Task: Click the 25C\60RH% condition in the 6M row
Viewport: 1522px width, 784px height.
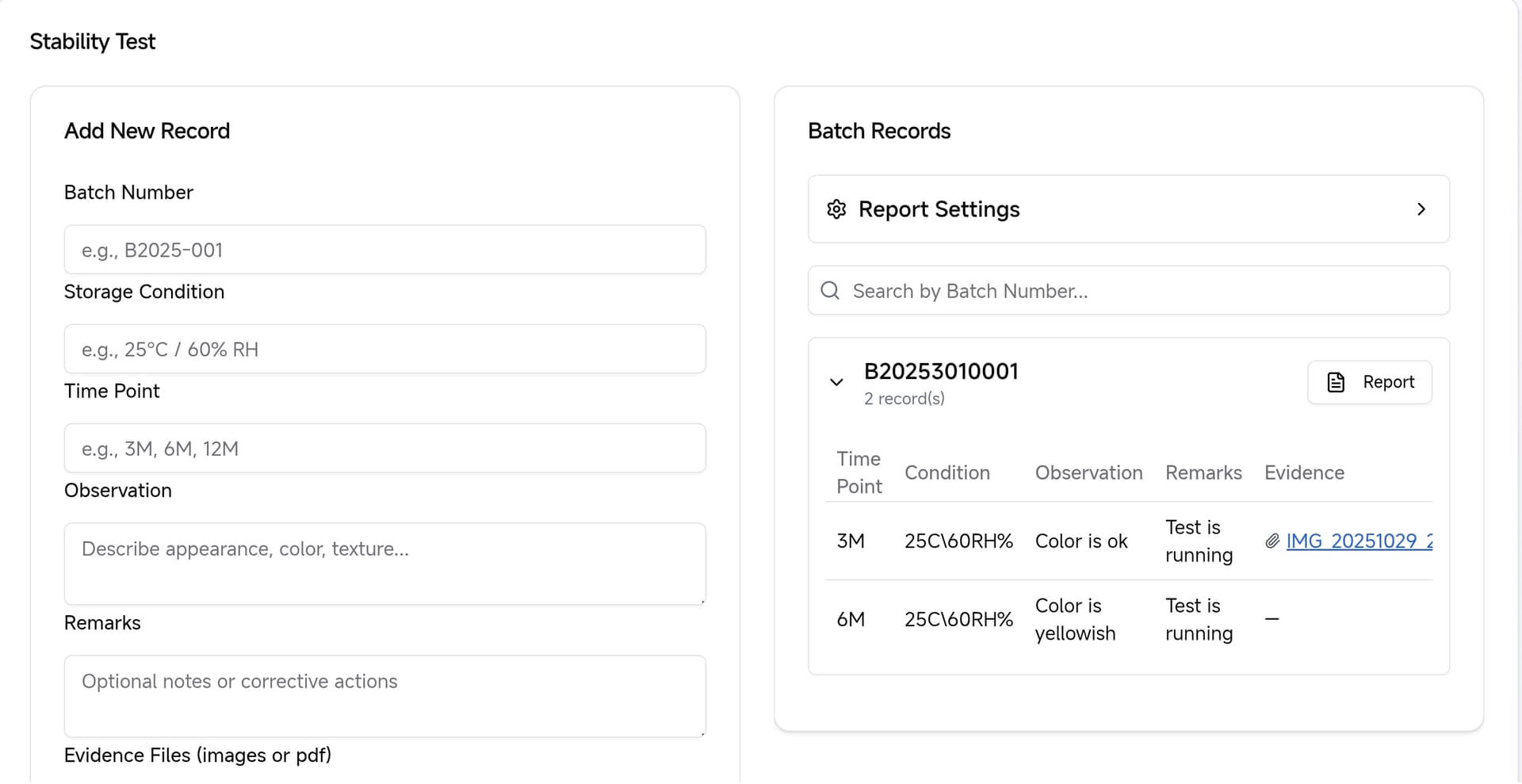Action: tap(958, 619)
